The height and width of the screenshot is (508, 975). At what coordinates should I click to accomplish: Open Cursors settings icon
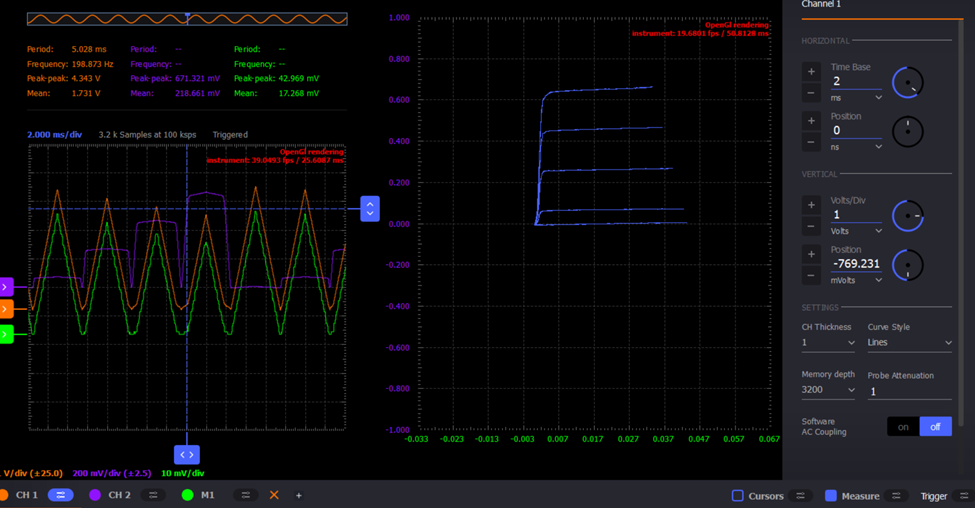click(800, 496)
